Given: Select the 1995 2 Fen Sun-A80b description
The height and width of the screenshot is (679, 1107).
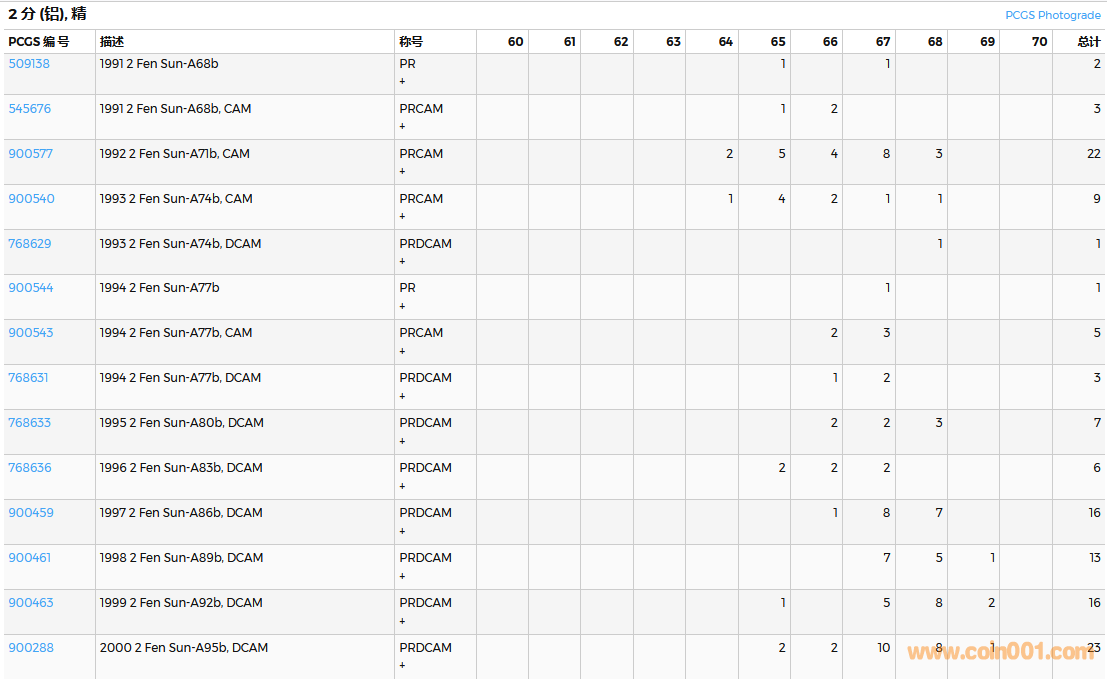Looking at the screenshot, I should [x=181, y=423].
